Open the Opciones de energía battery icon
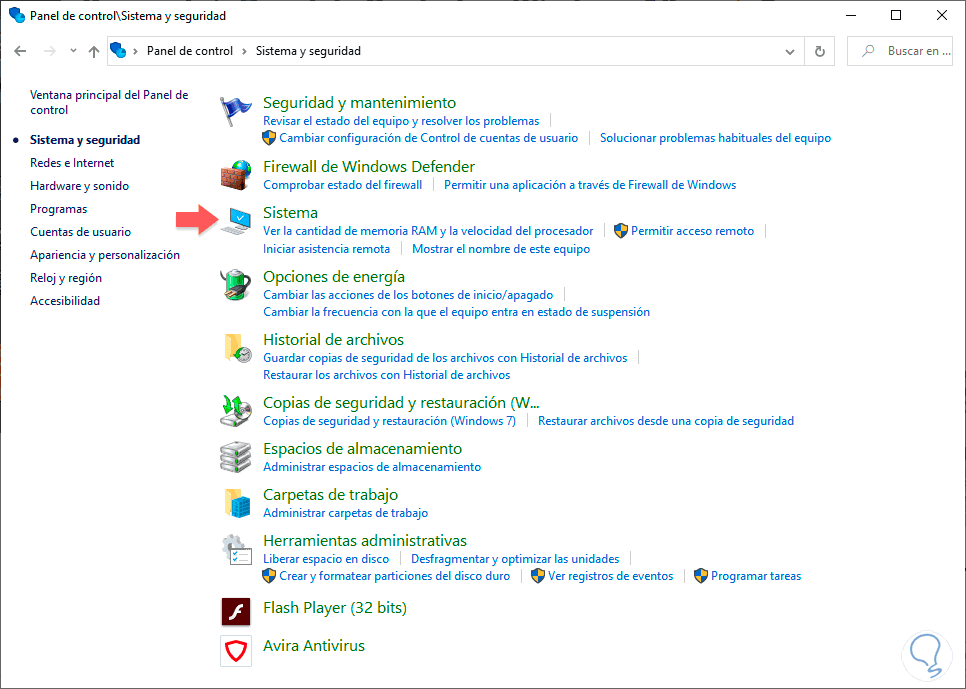 (x=236, y=285)
